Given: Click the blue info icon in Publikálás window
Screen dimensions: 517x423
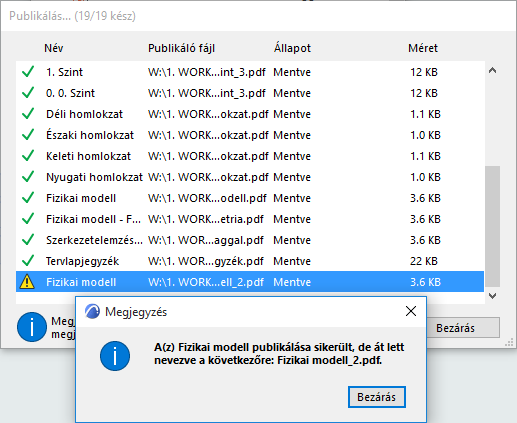Looking at the screenshot, I should click(x=32, y=327).
